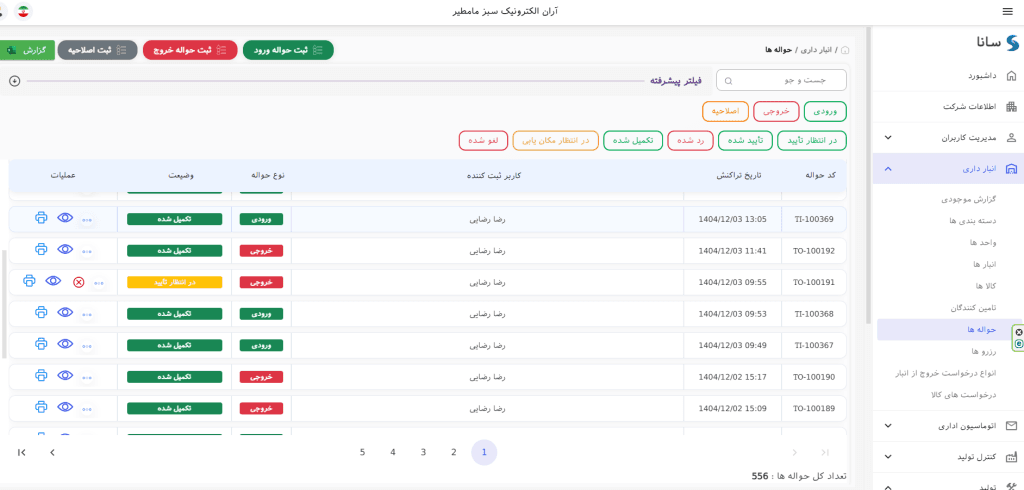1024x490 pixels.
Task: Print the TO-100191 voucher
Action: click(x=29, y=281)
